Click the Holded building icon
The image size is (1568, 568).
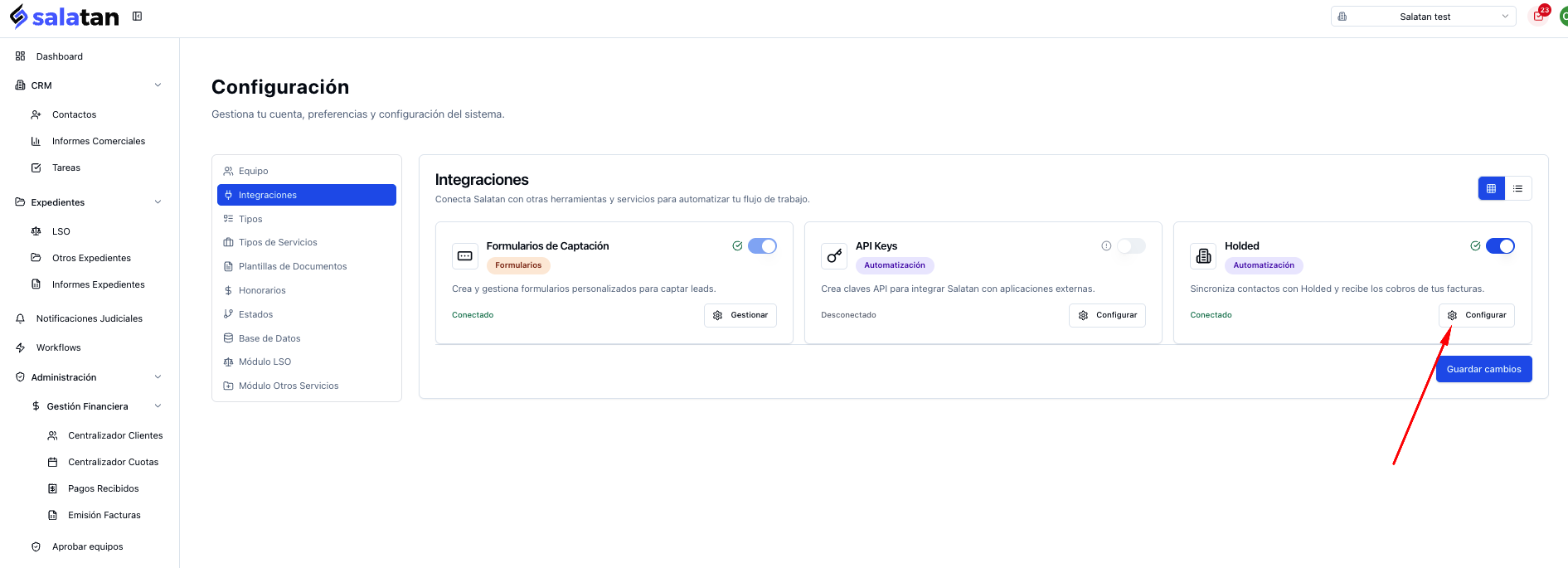coord(1203,256)
